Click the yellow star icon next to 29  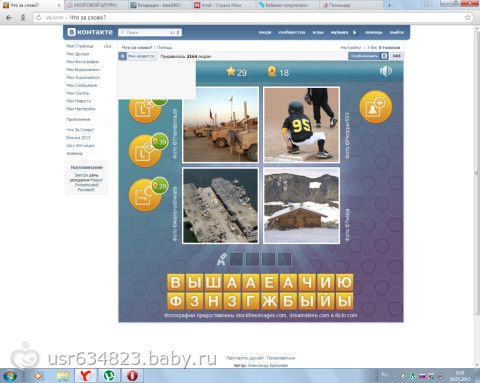click(x=231, y=71)
